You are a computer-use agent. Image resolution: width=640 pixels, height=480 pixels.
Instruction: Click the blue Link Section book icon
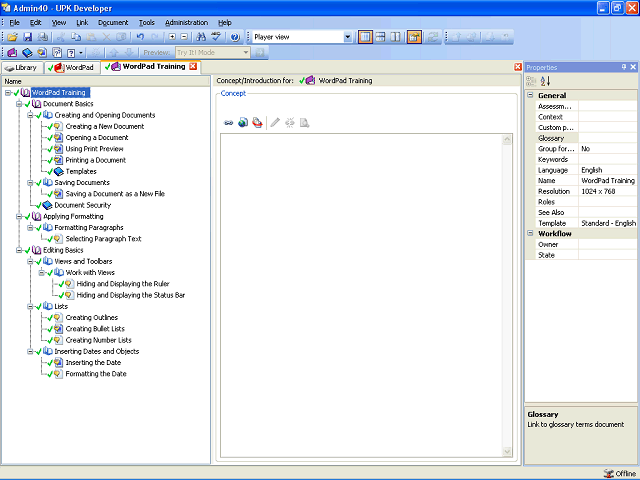pos(27,53)
